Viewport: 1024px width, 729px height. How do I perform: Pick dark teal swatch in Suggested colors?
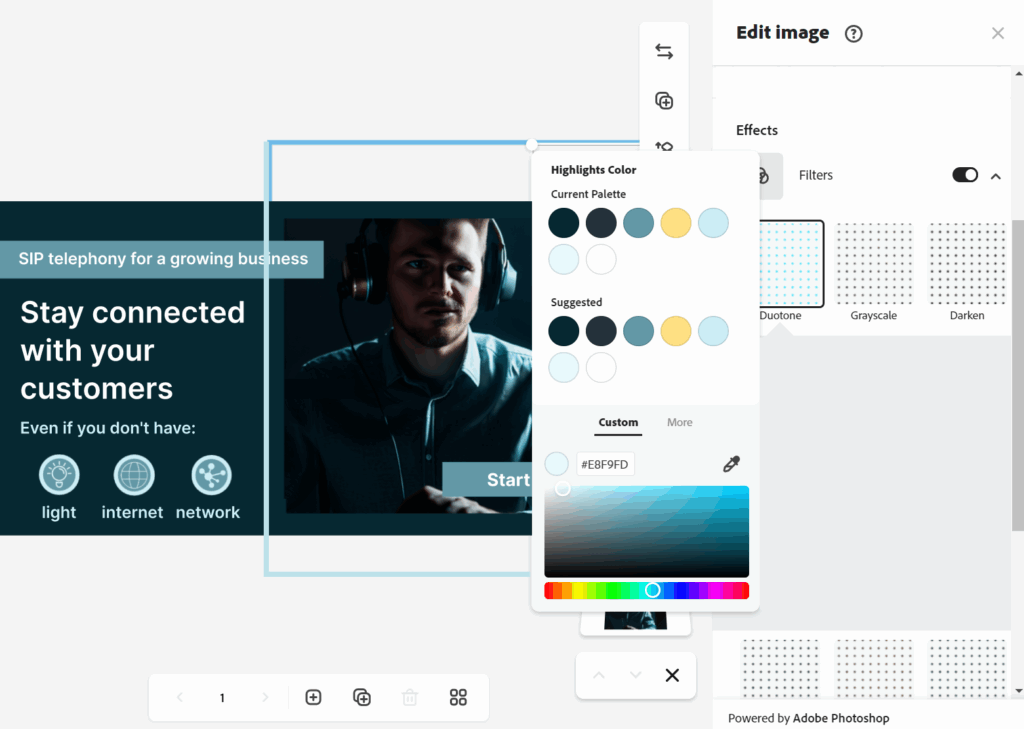[x=564, y=331]
